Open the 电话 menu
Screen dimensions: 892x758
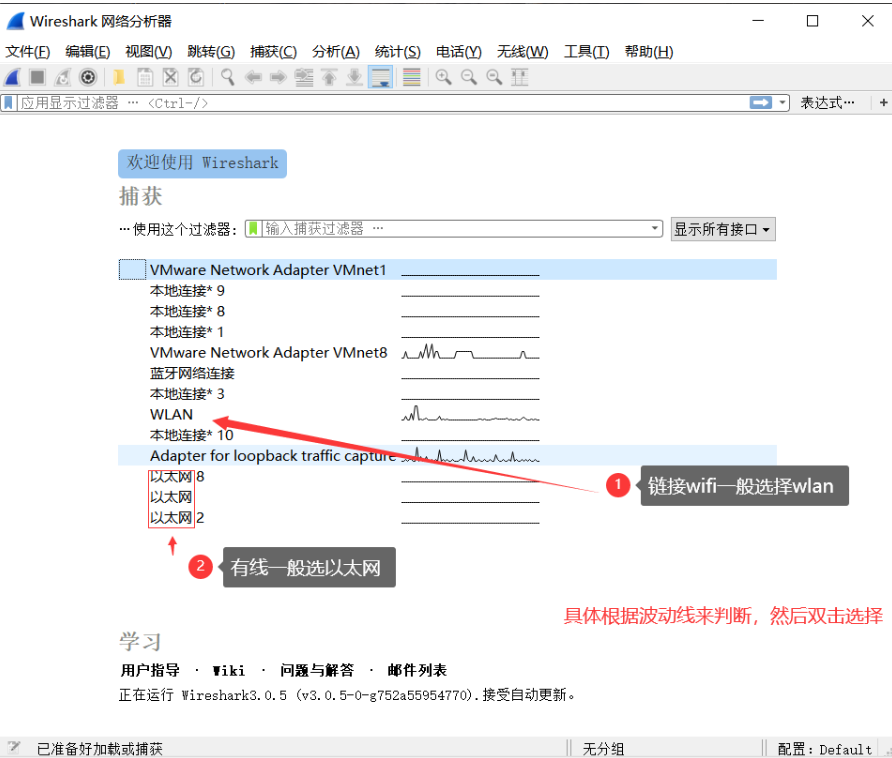(459, 52)
